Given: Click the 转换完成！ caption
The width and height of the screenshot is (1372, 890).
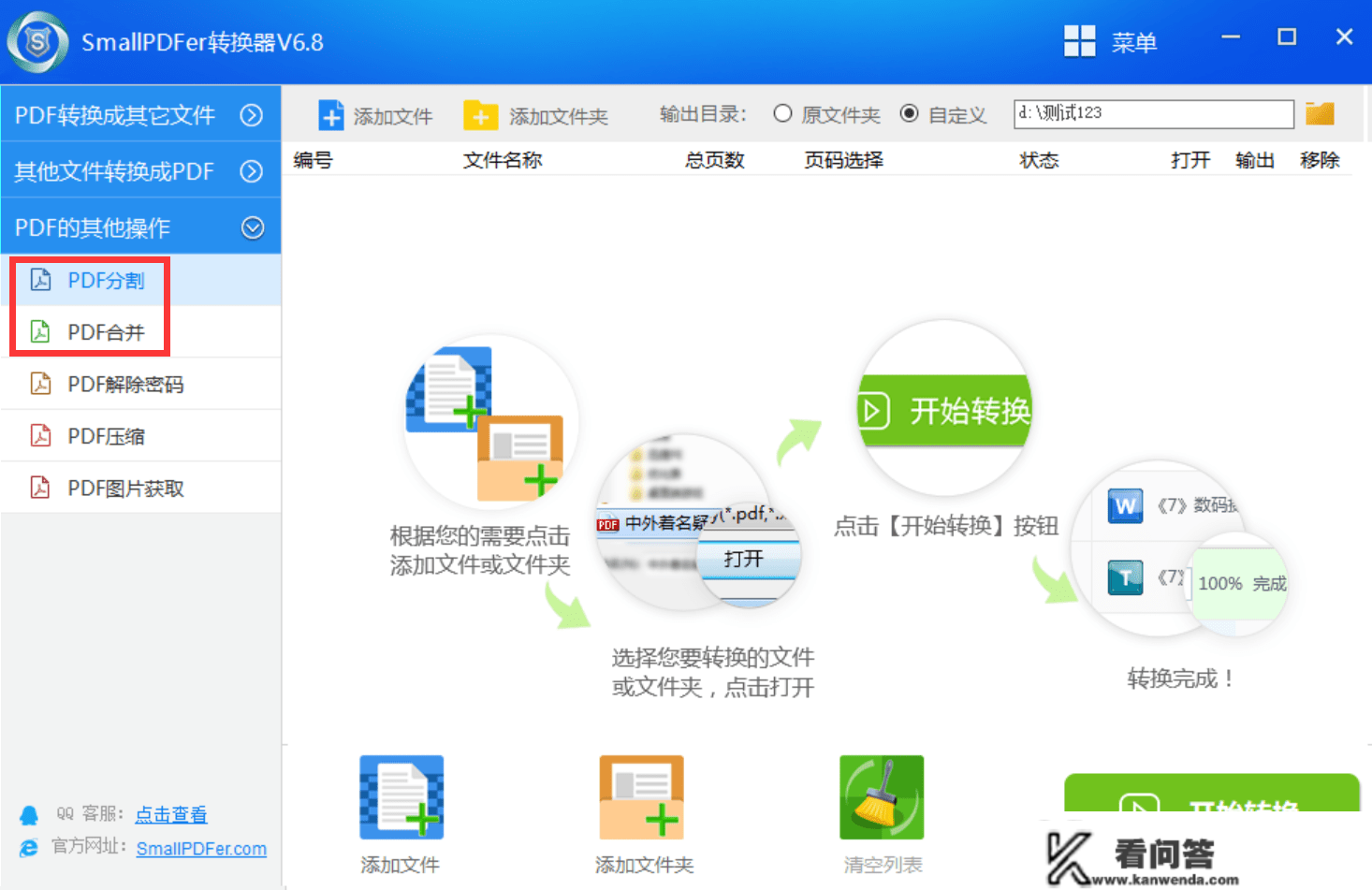Looking at the screenshot, I should point(1180,678).
